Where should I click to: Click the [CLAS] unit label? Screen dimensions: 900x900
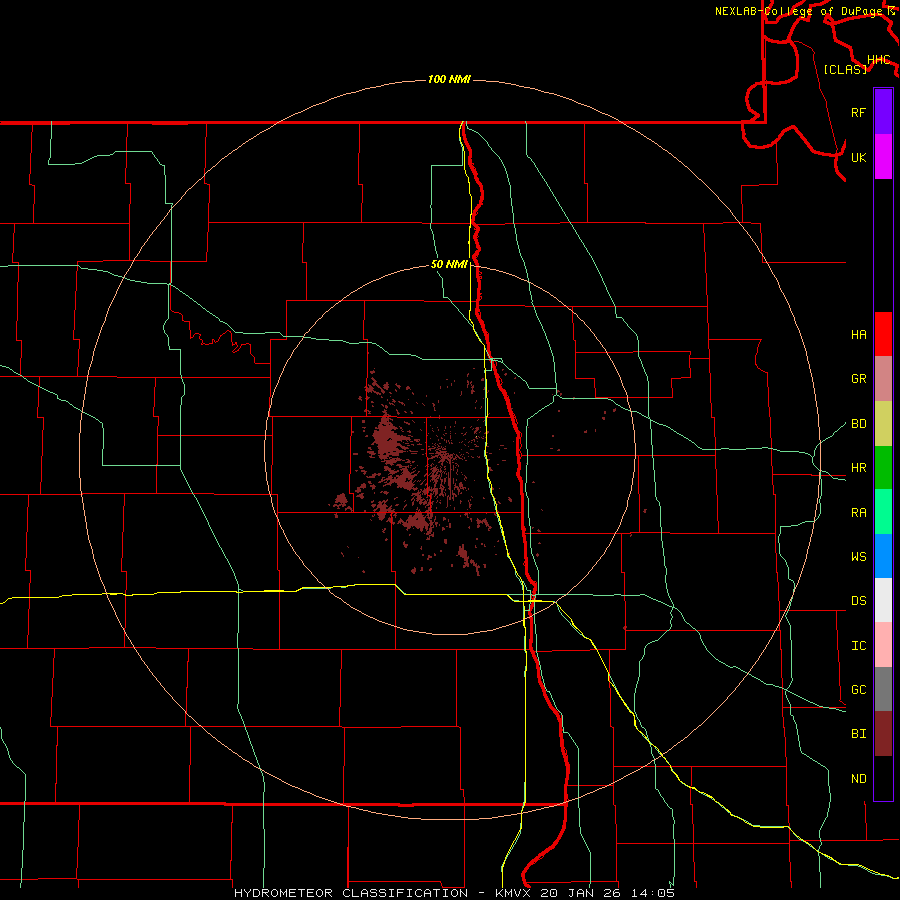click(x=845, y=69)
